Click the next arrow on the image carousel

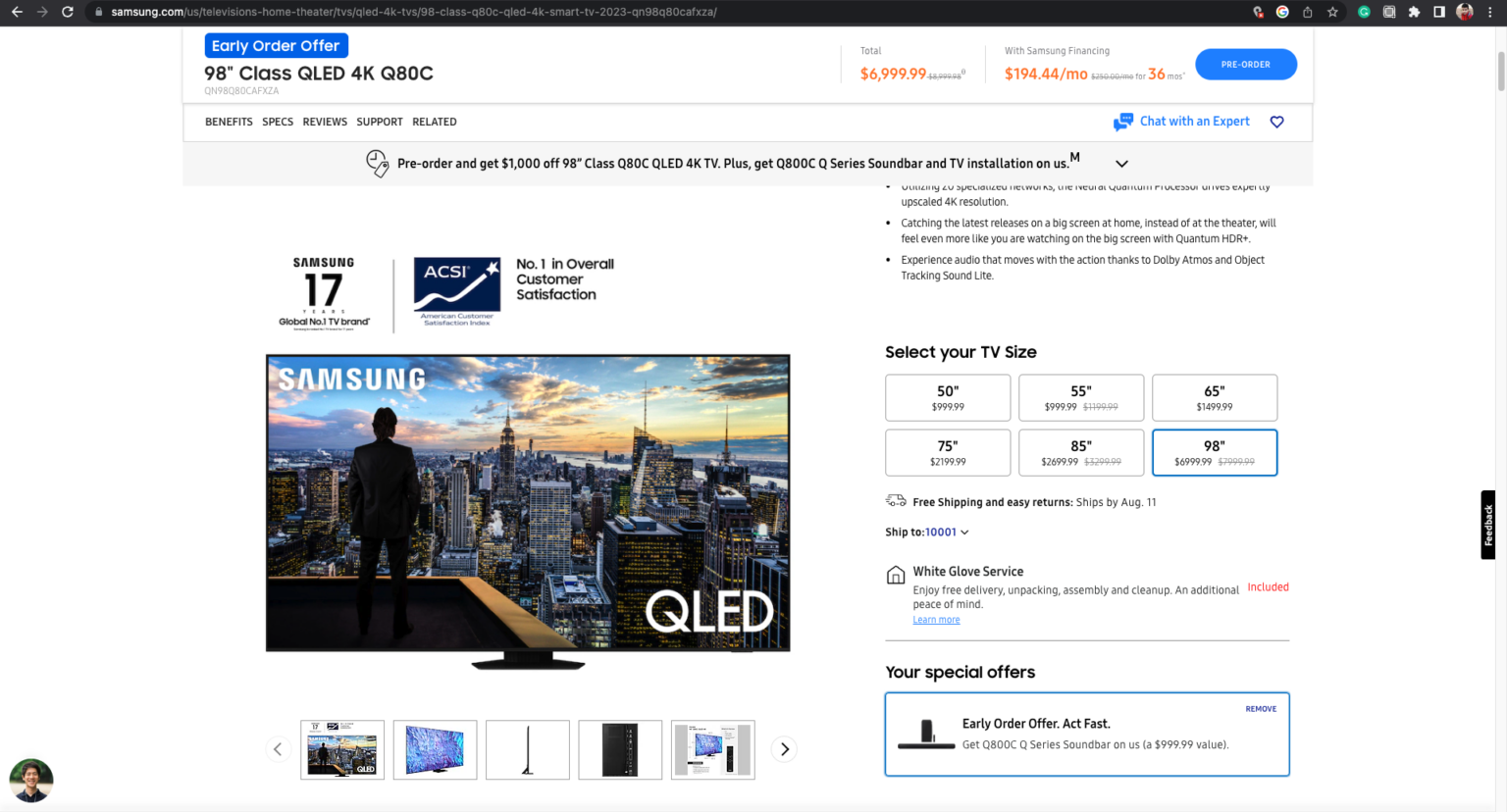783,748
